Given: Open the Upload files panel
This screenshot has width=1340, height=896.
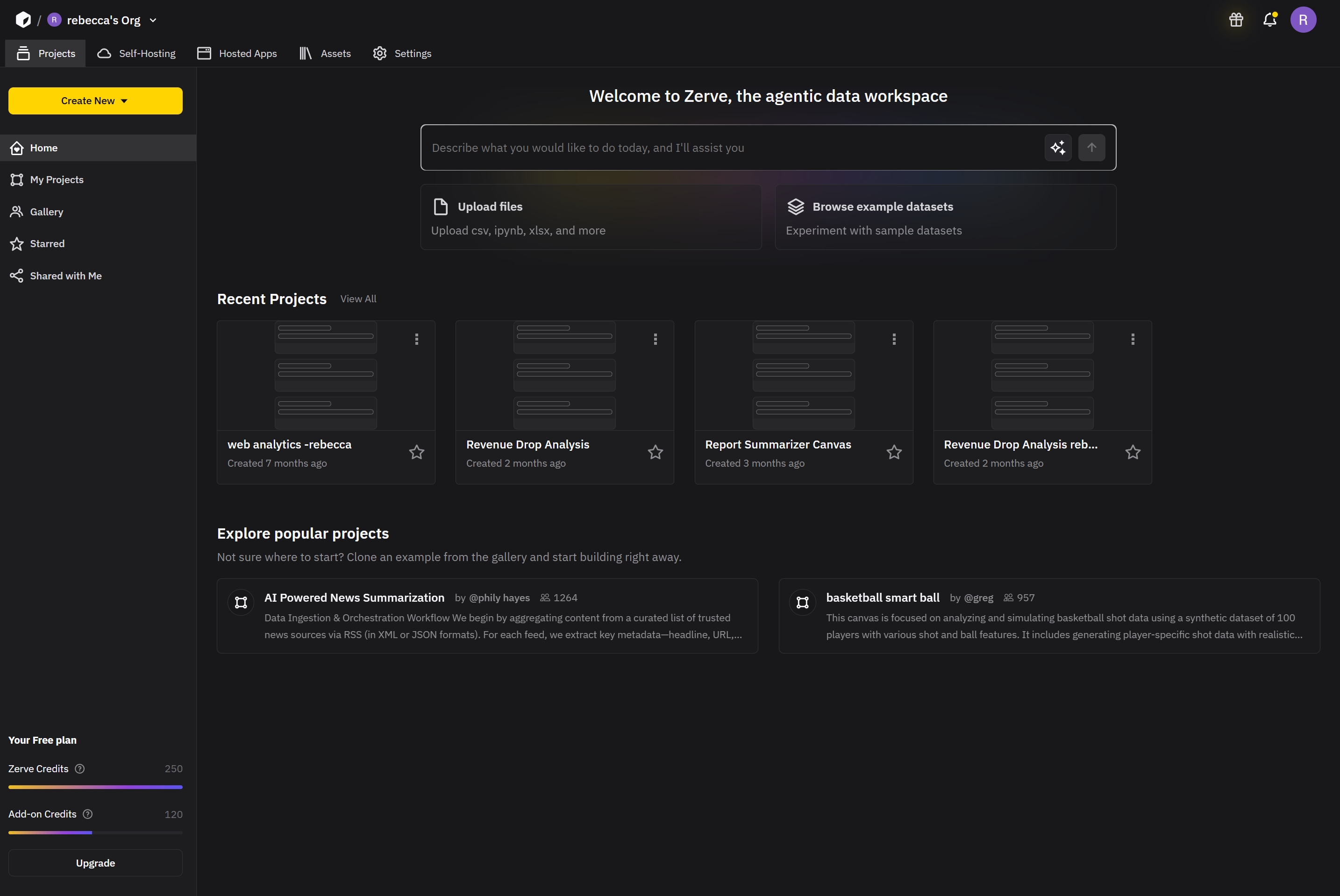Looking at the screenshot, I should coord(591,217).
